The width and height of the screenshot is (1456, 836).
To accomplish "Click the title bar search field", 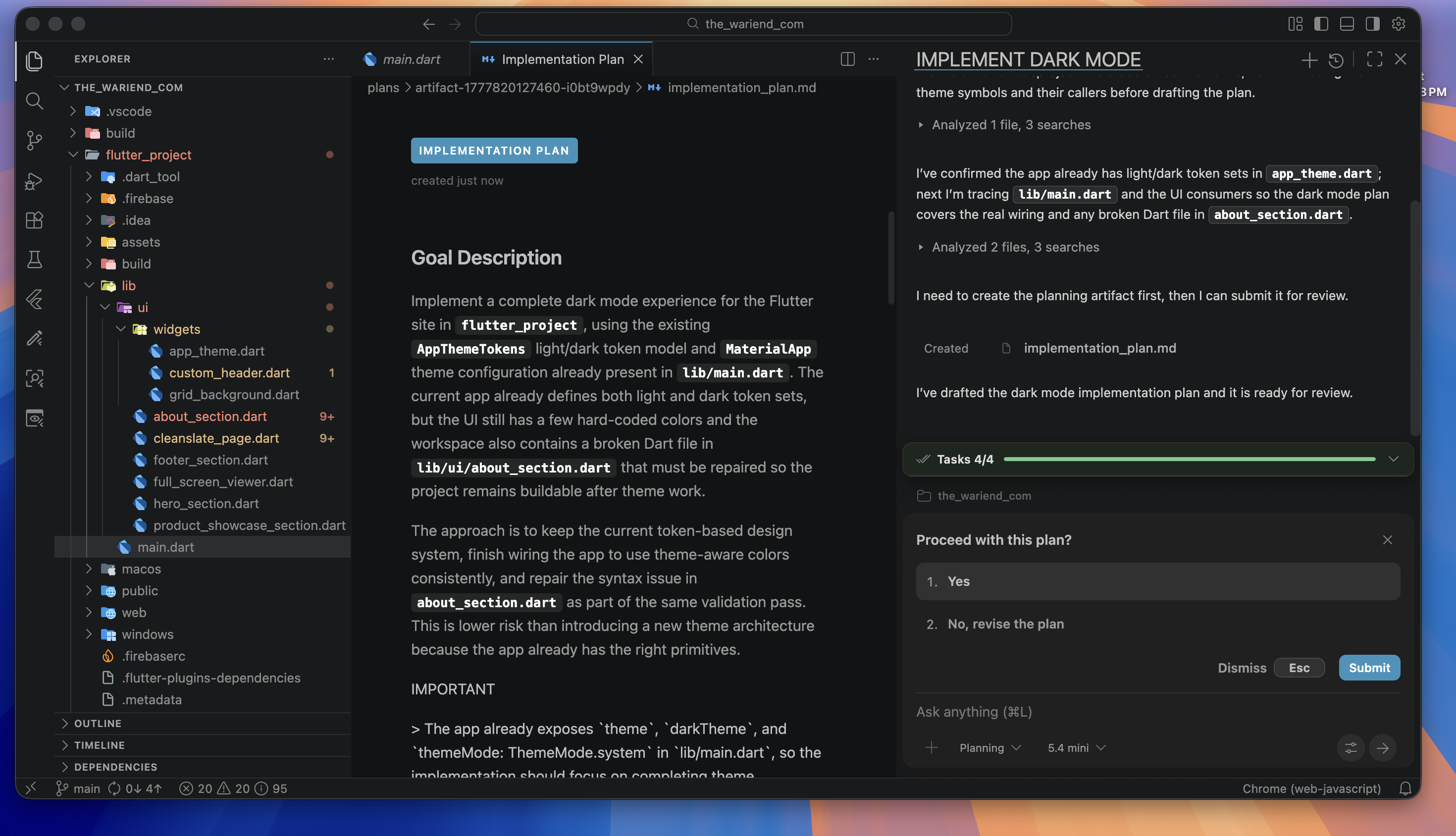I will 743,24.
